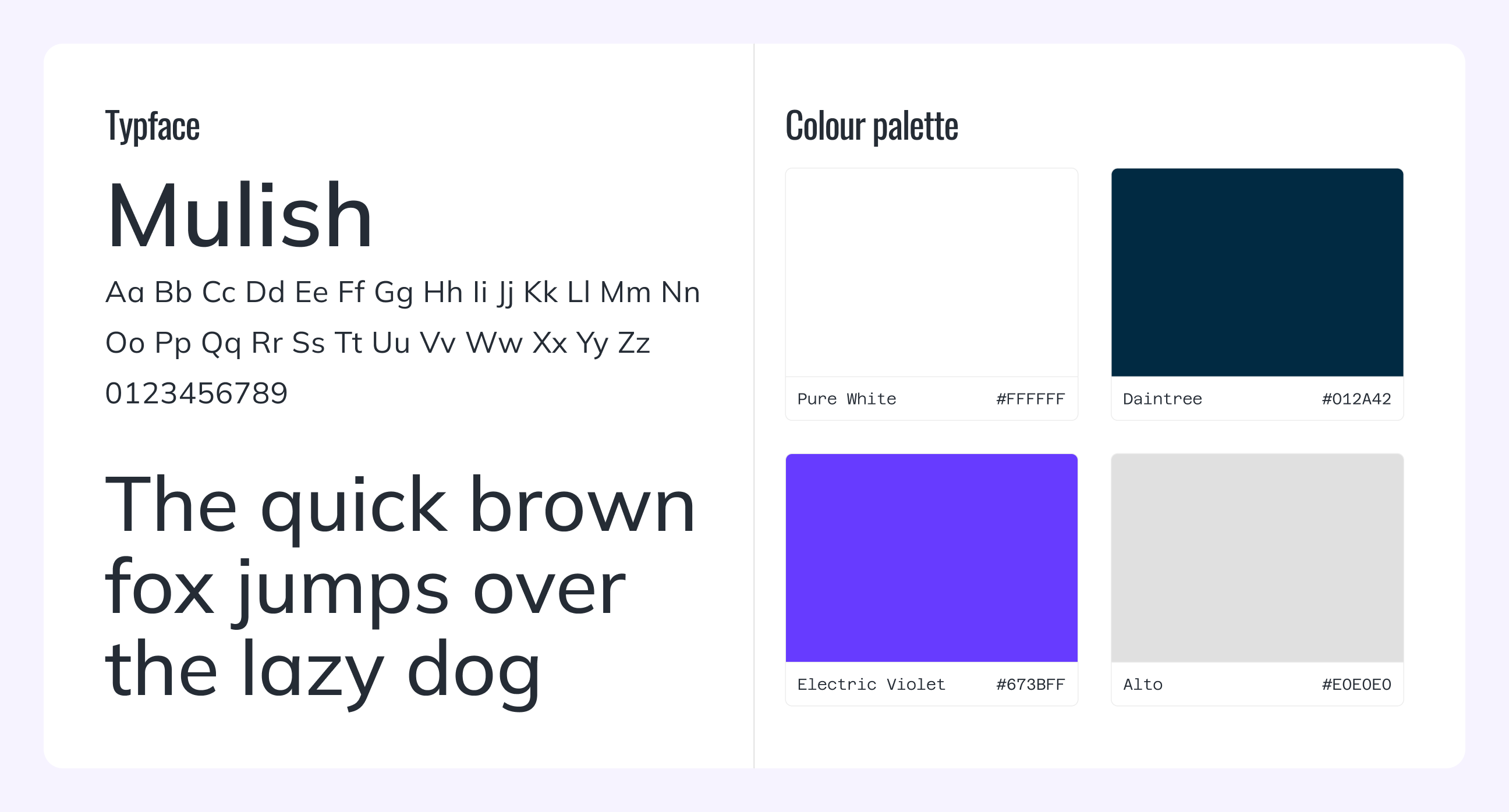Click "The quick brown" pangram line
This screenshot has height=812, width=1509.
click(399, 505)
